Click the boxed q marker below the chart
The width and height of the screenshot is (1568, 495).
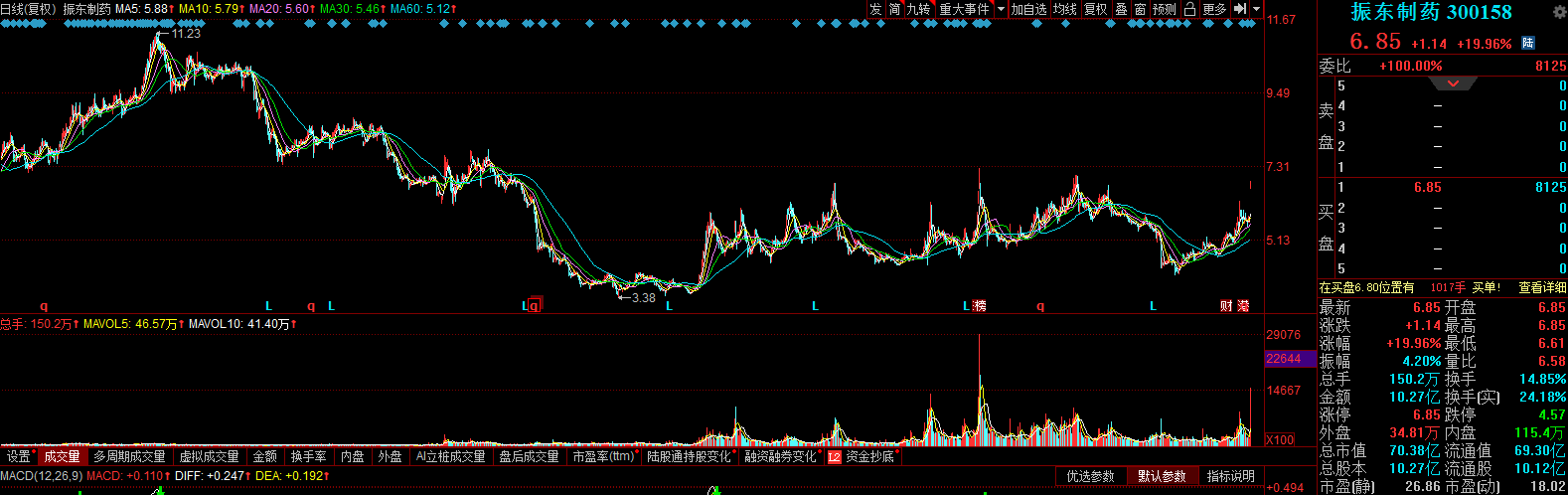[x=535, y=305]
